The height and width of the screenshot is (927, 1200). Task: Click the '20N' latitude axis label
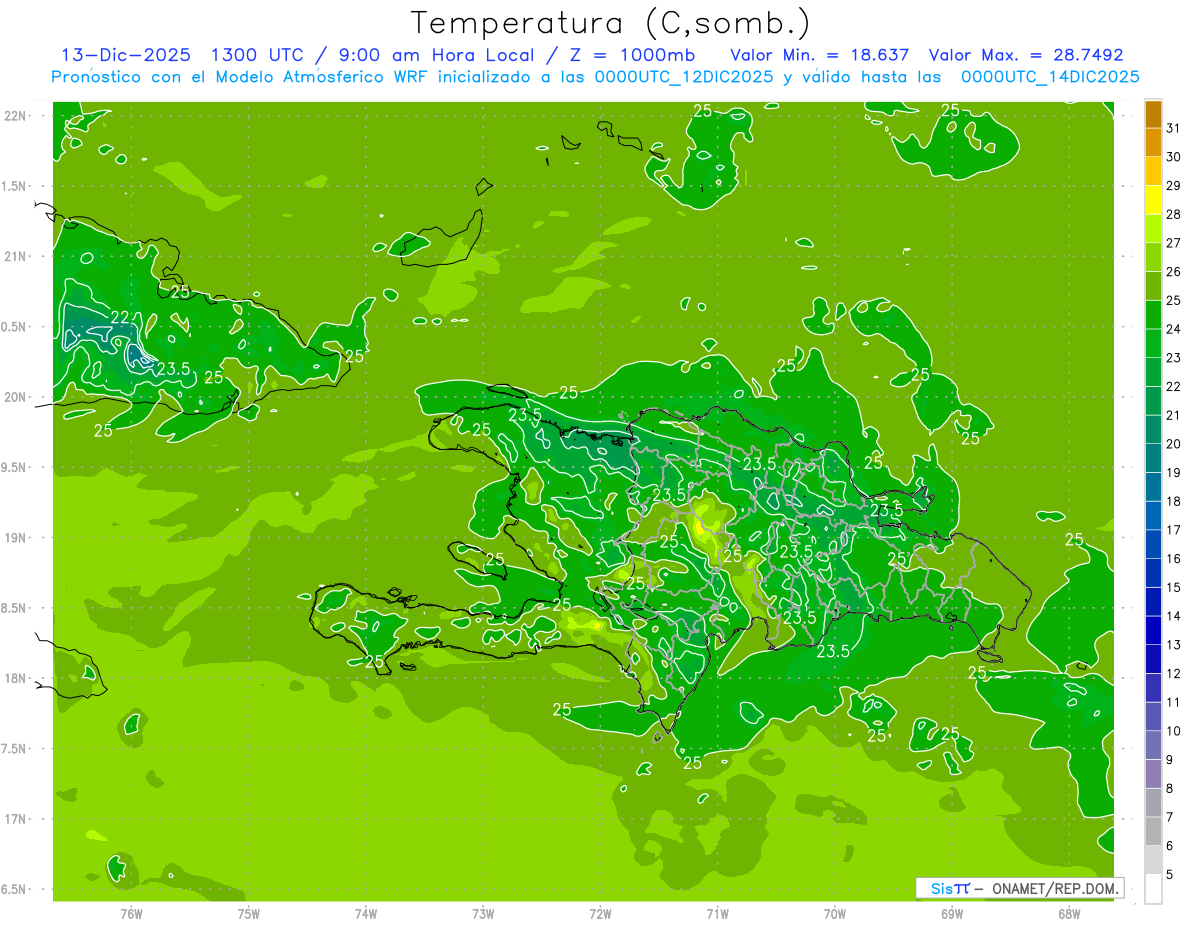click(15, 398)
